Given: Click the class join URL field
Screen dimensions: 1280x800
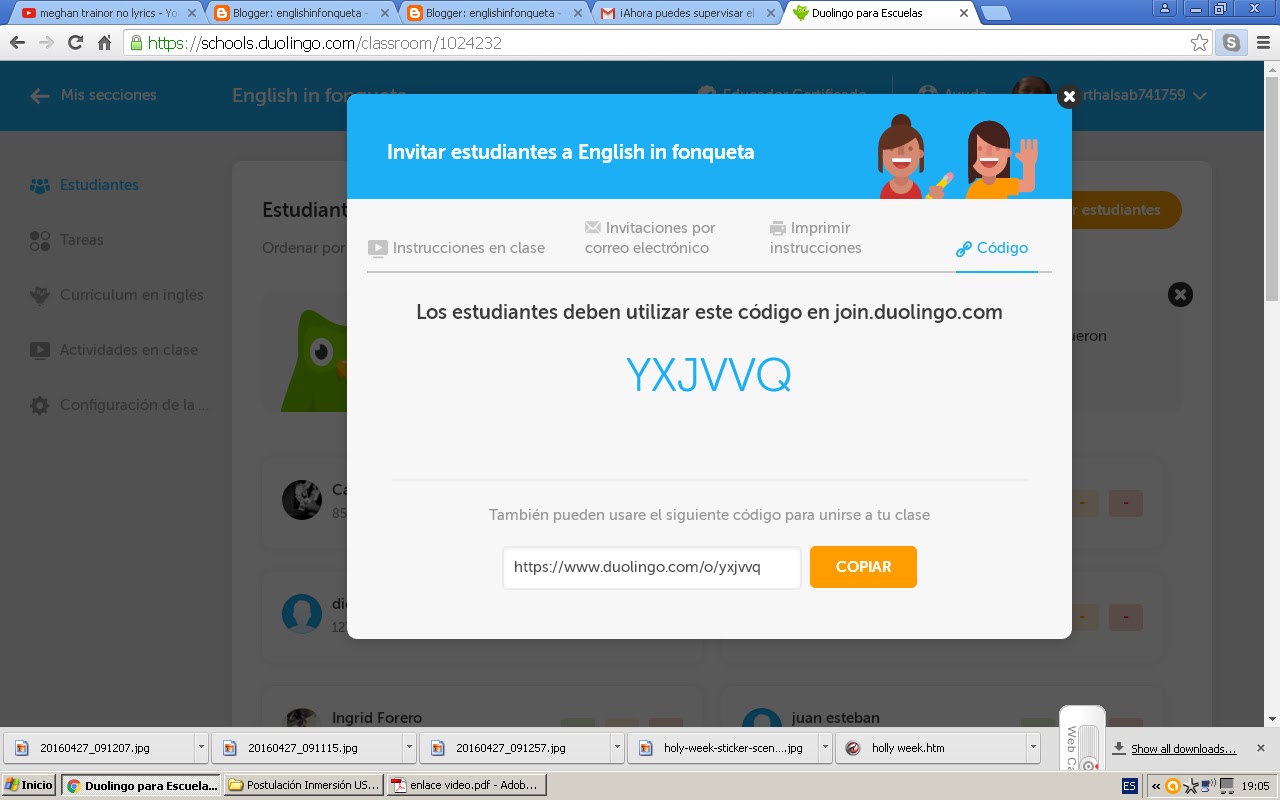Looking at the screenshot, I should (x=652, y=567).
